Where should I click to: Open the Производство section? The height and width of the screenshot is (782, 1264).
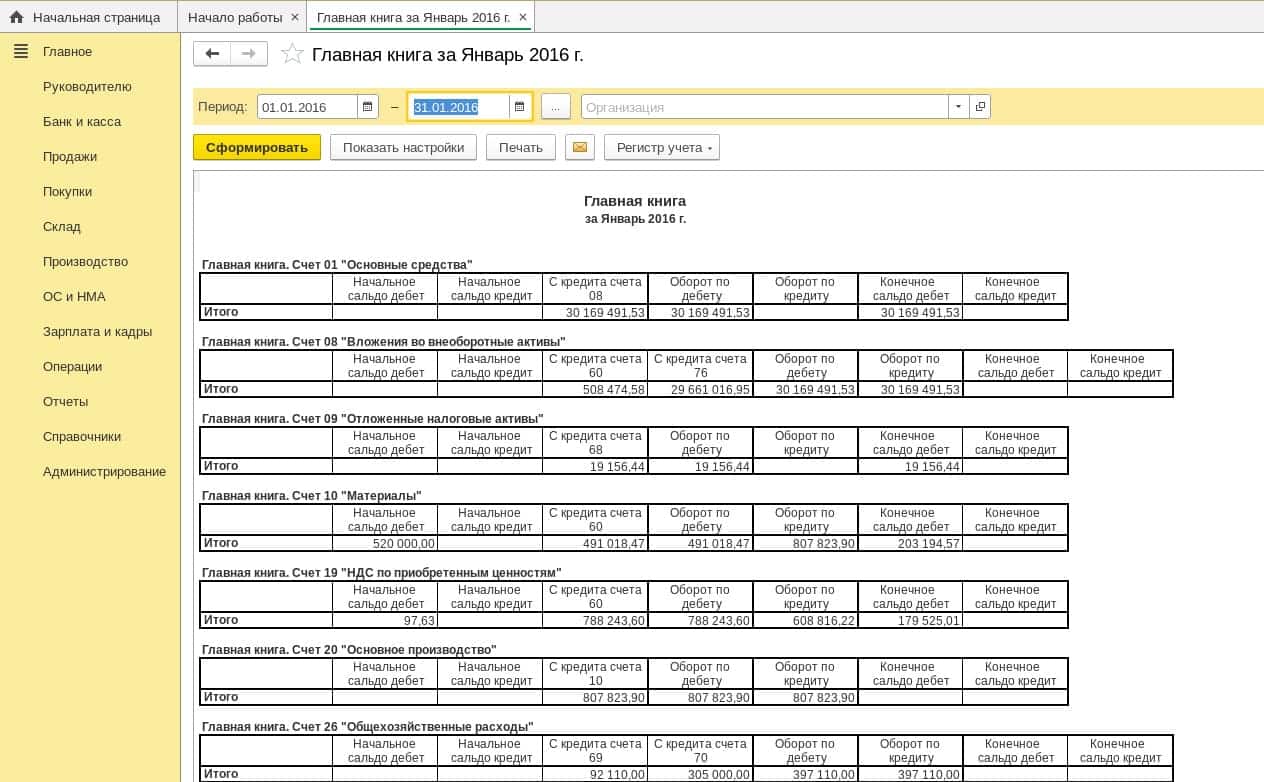point(86,261)
